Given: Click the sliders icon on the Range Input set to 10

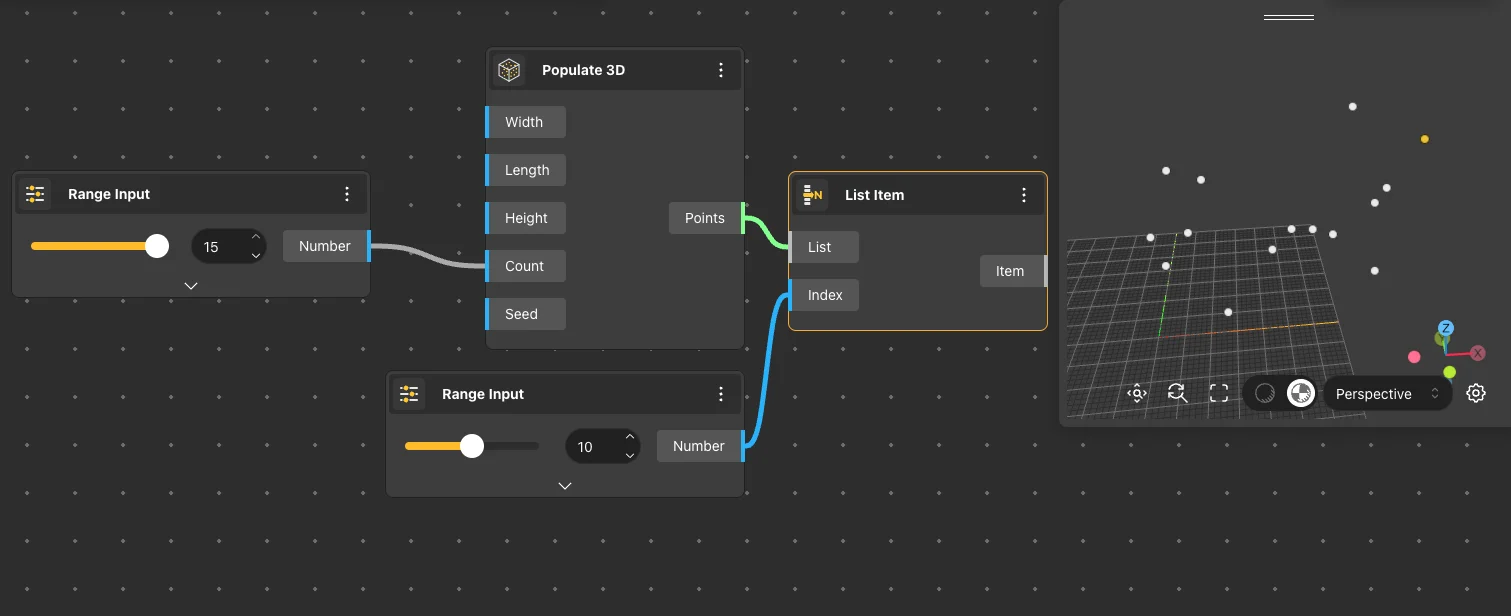Looking at the screenshot, I should coord(409,394).
